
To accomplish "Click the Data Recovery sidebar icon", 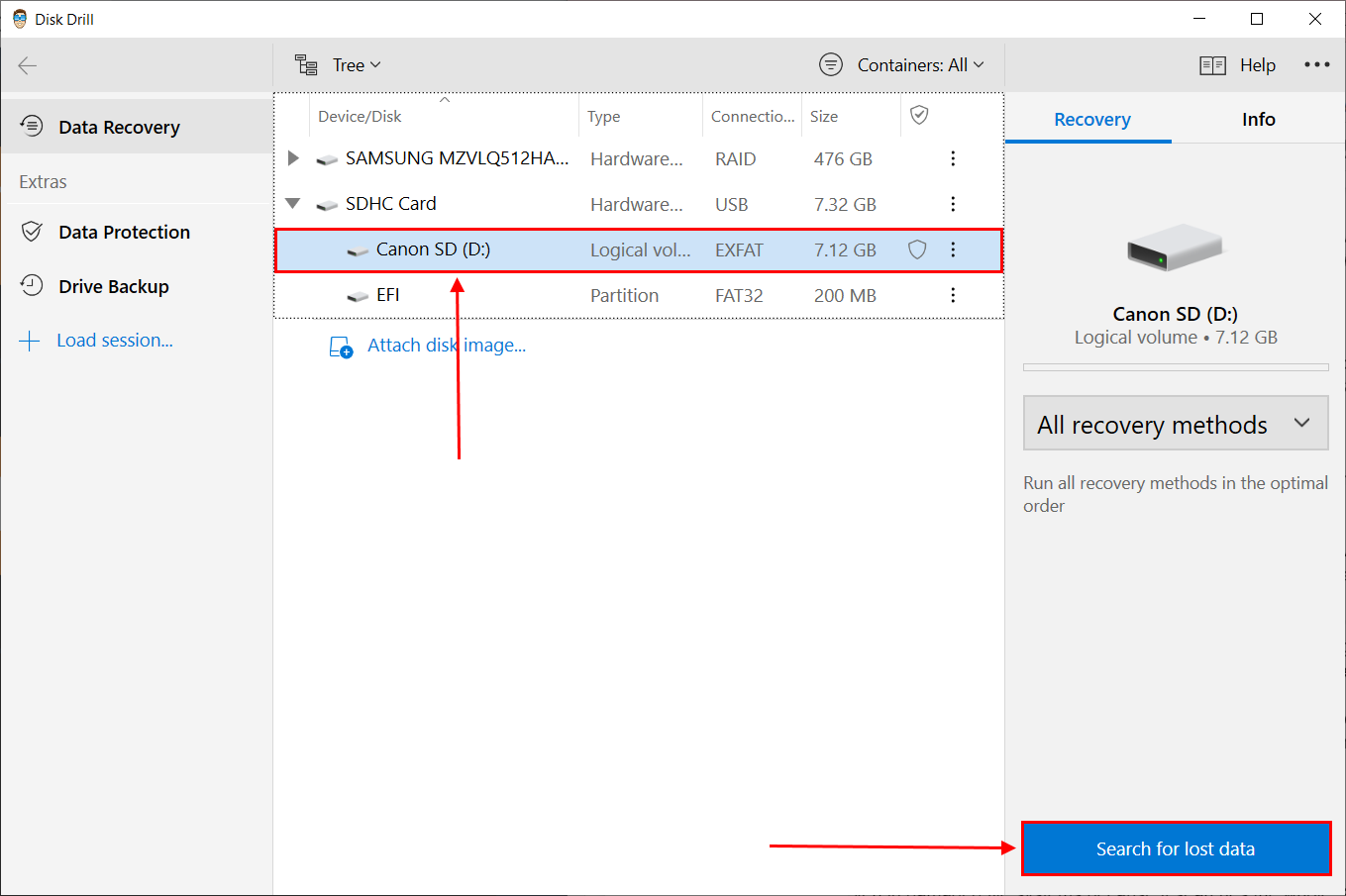I will [32, 126].
